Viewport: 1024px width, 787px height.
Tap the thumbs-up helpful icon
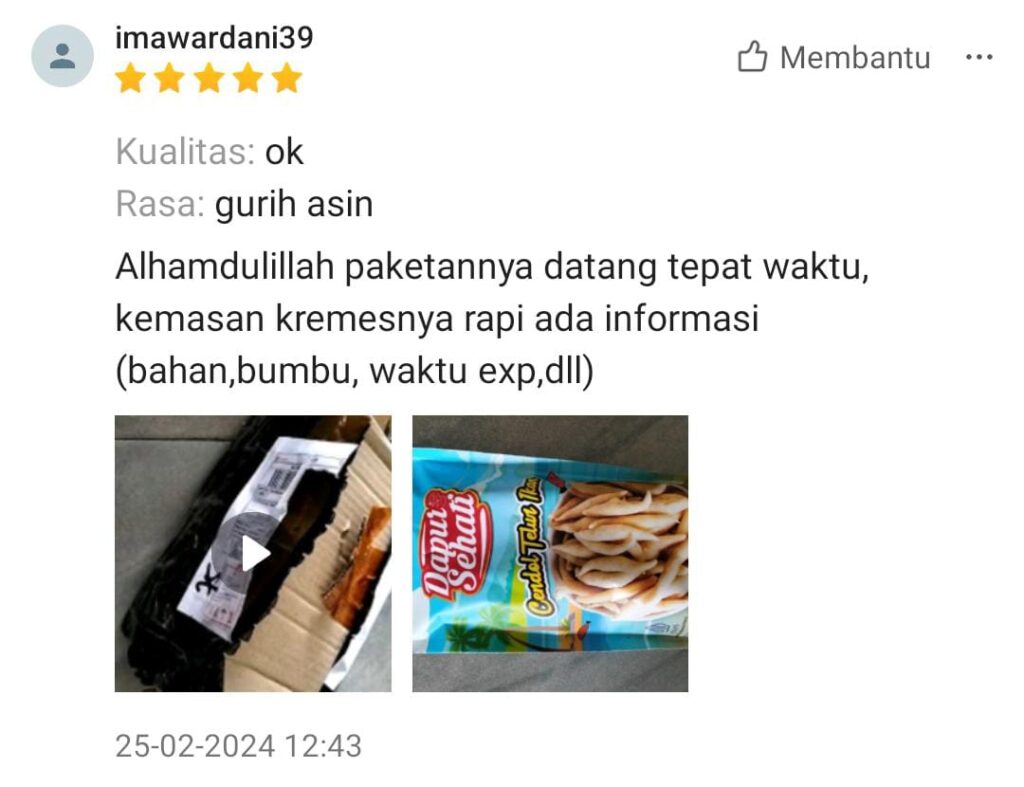pos(752,56)
